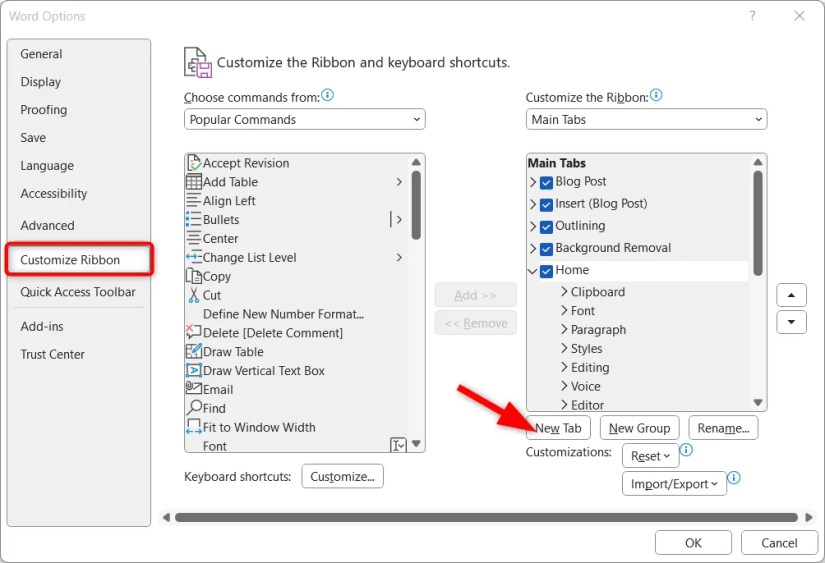825x563 pixels.
Task: Click the Bullets list icon
Action: (194, 219)
